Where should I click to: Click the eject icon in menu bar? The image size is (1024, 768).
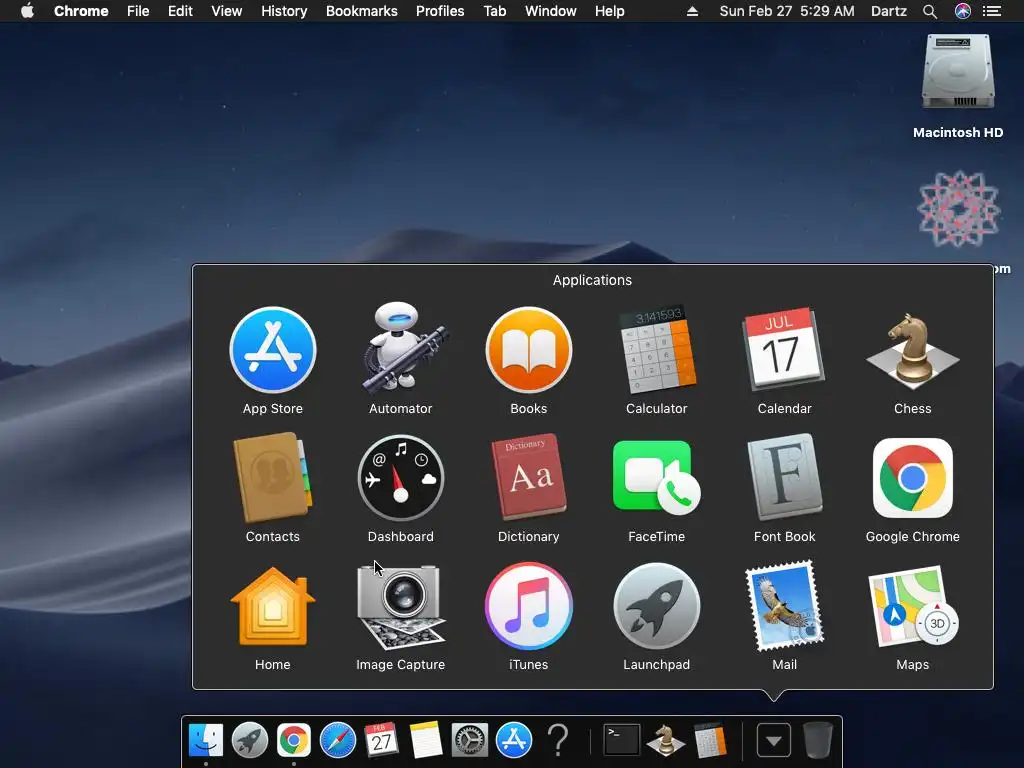[x=692, y=11]
